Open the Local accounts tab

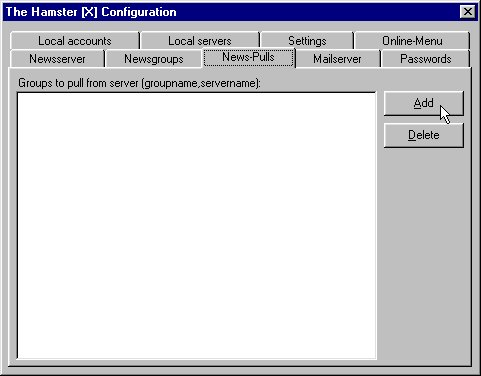[75, 41]
